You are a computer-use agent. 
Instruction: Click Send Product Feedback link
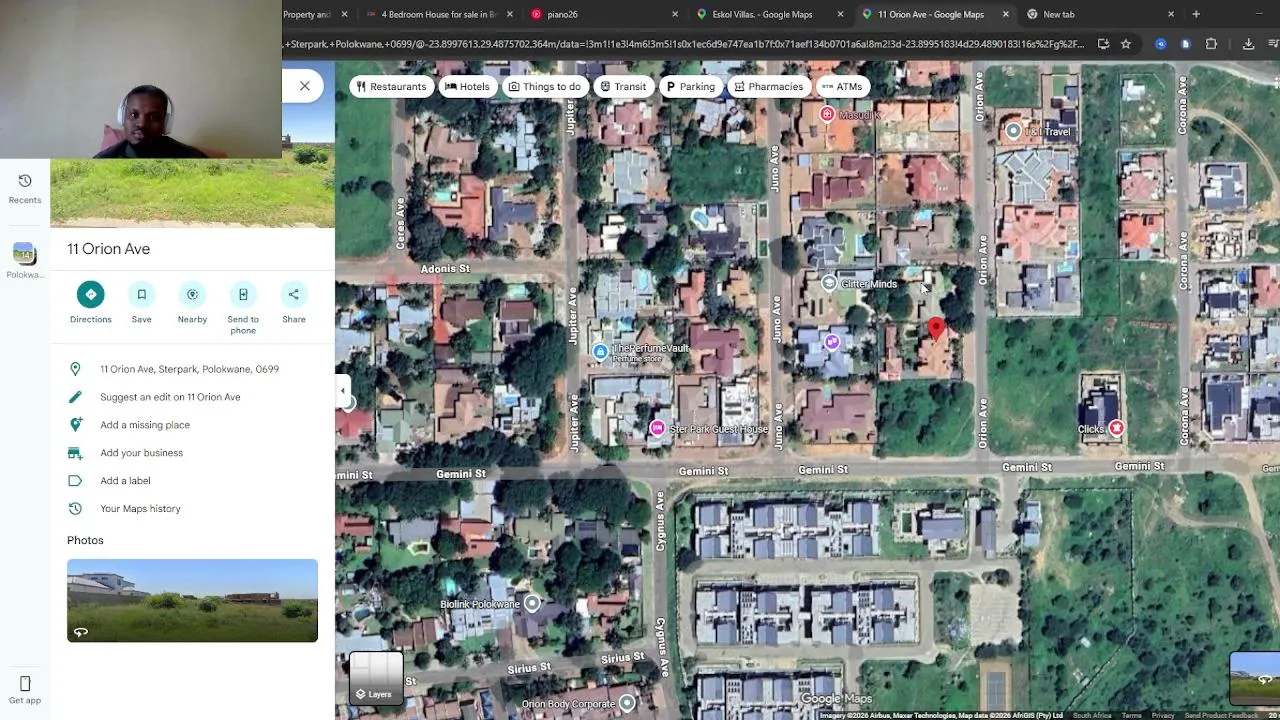pos(1221,715)
